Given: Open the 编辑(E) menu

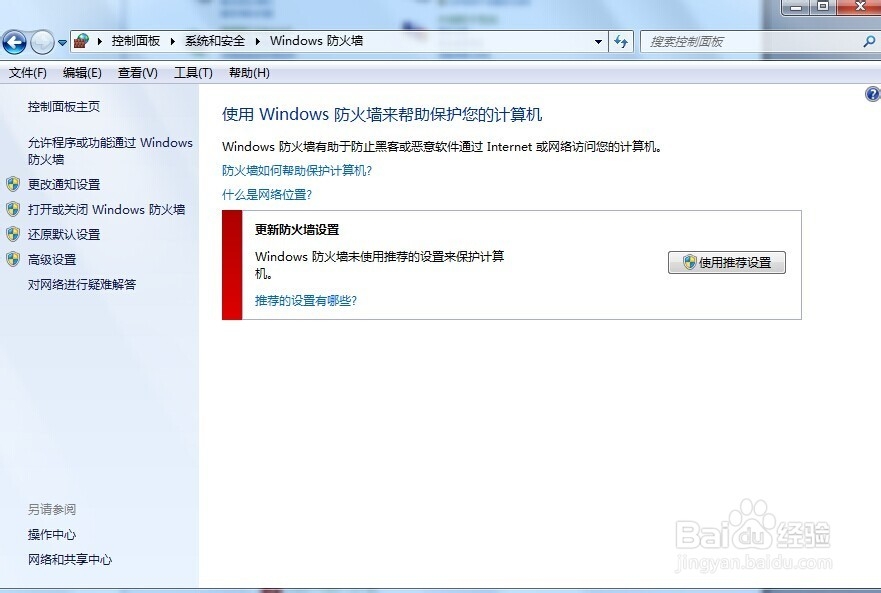Looking at the screenshot, I should [x=82, y=73].
